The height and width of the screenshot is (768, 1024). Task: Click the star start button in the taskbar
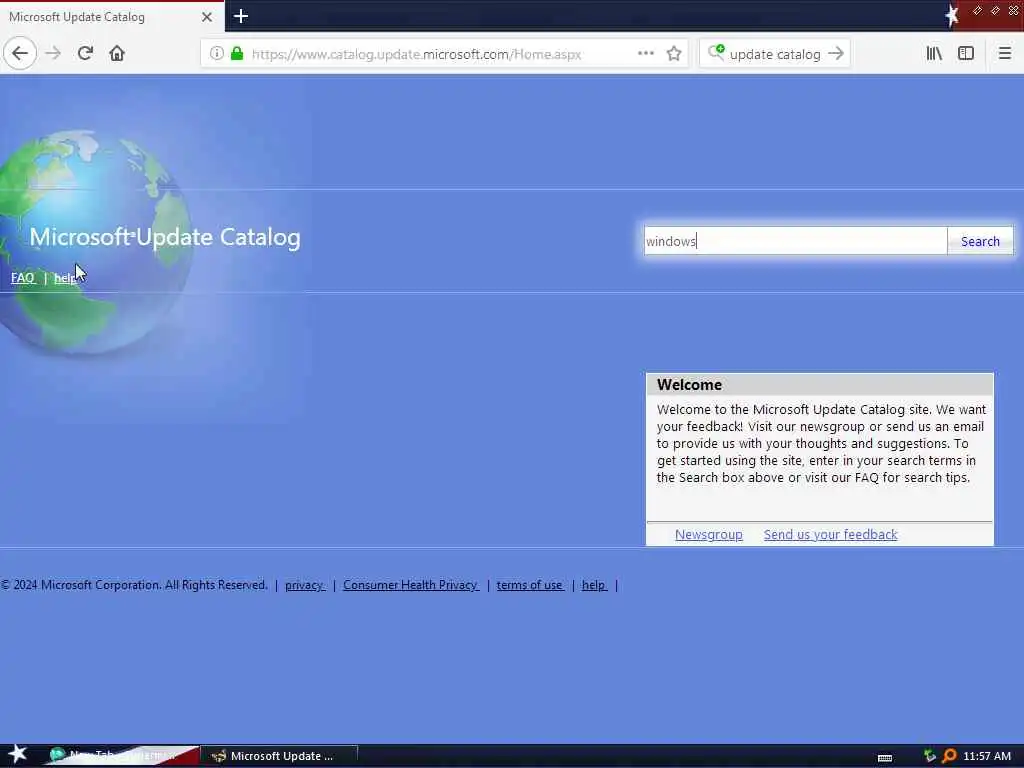18,755
